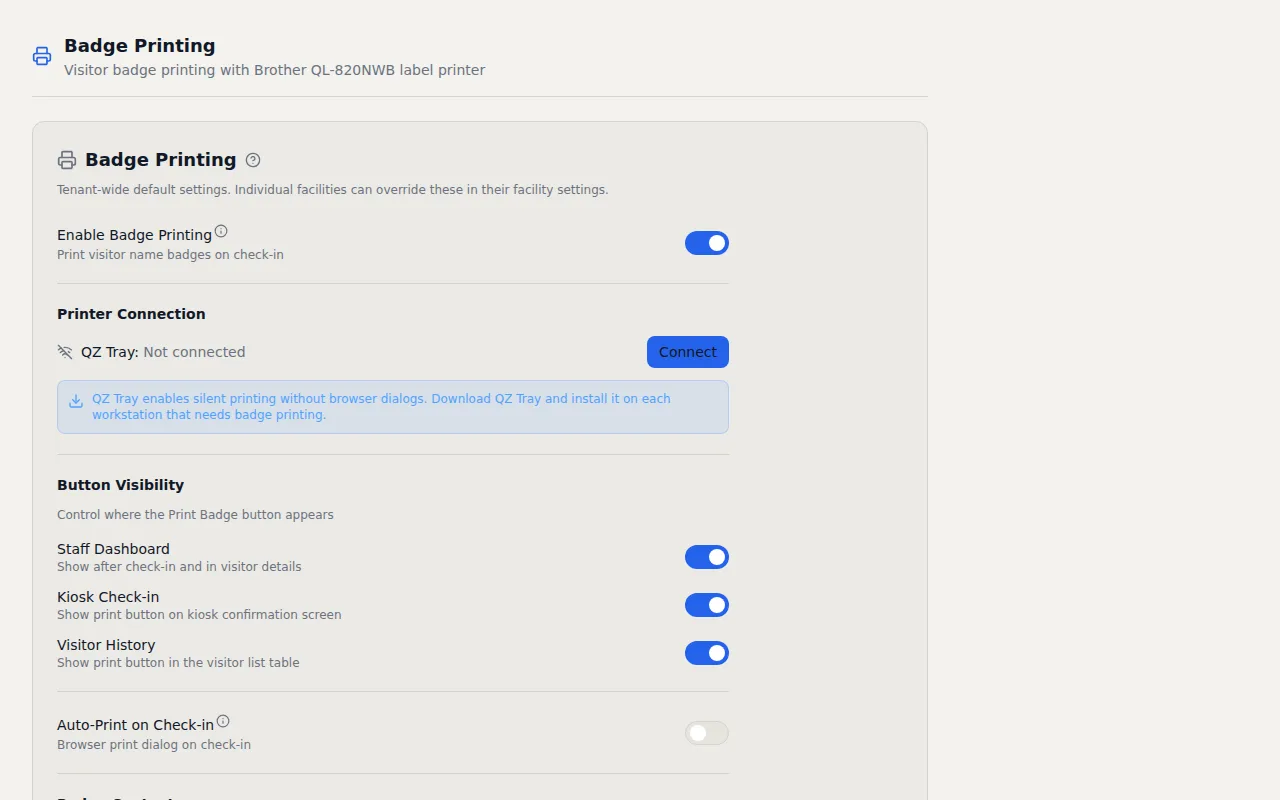This screenshot has width=1280, height=800.
Task: Disable the Visitor History toggle
Action: coord(706,653)
